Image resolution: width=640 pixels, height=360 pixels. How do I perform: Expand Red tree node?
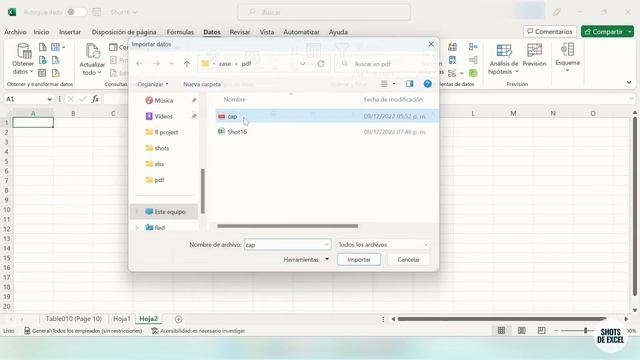tap(137, 228)
